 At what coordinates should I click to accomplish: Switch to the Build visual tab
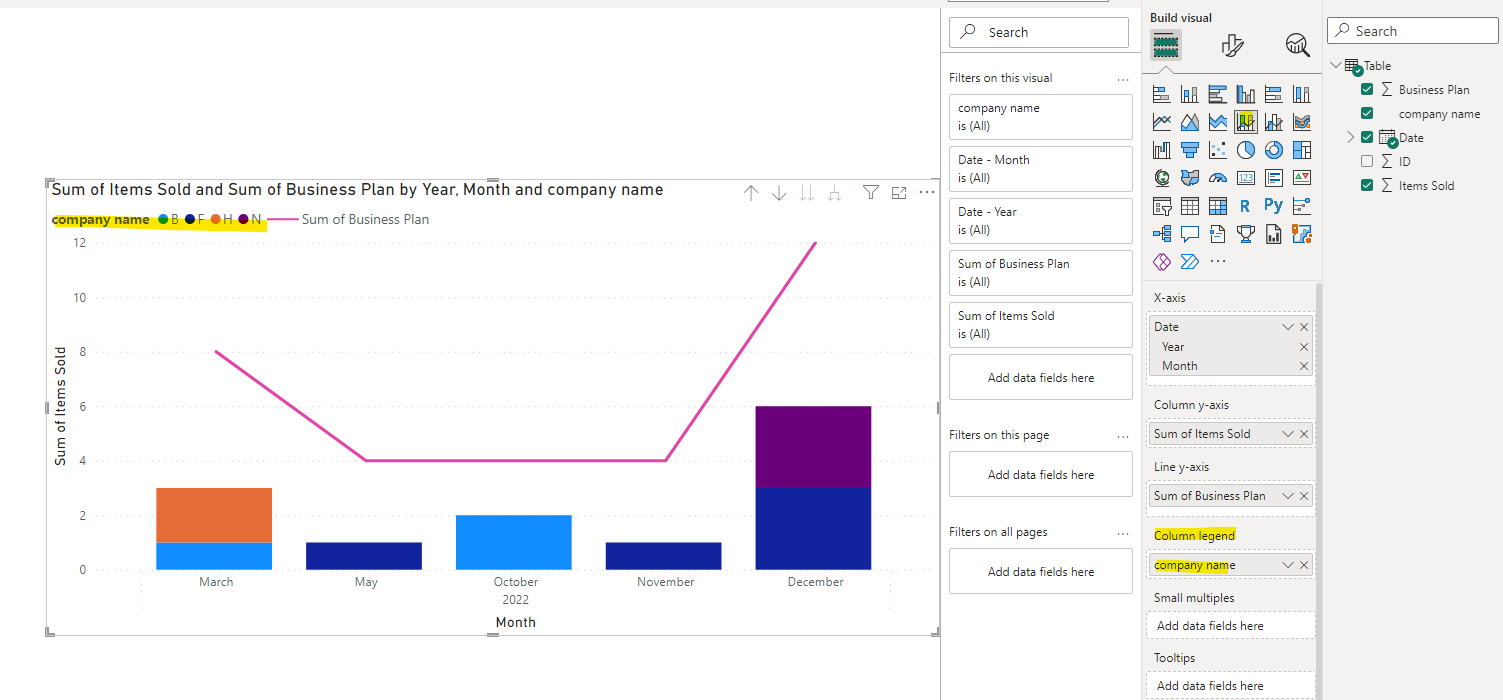click(1166, 45)
